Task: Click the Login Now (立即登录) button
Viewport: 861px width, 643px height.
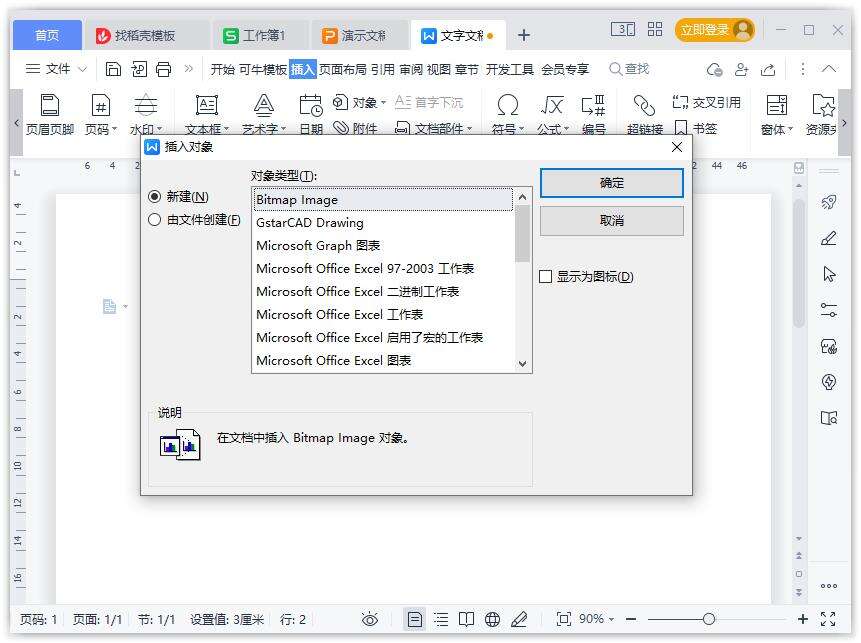Action: tap(714, 30)
